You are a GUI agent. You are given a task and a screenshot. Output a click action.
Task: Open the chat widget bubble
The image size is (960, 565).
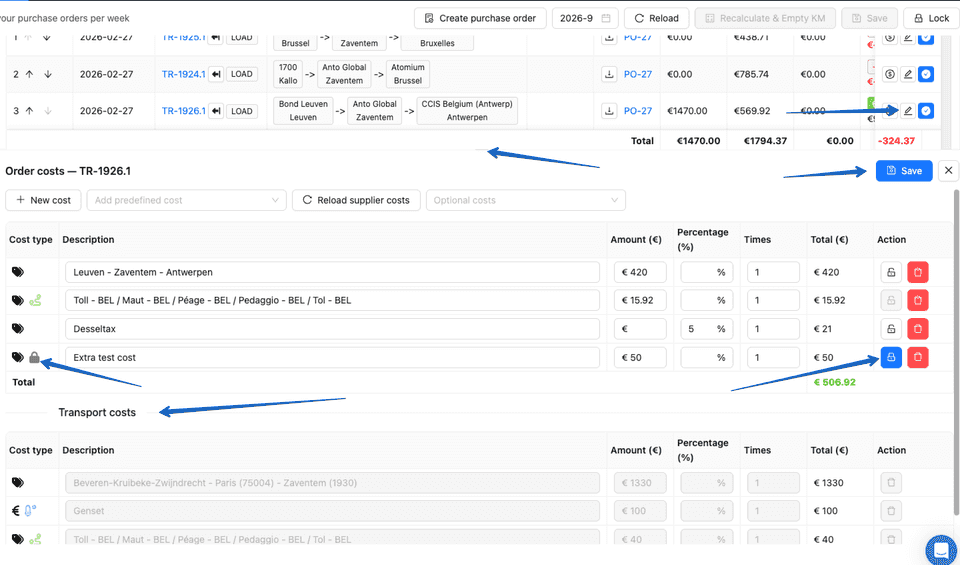point(943,550)
